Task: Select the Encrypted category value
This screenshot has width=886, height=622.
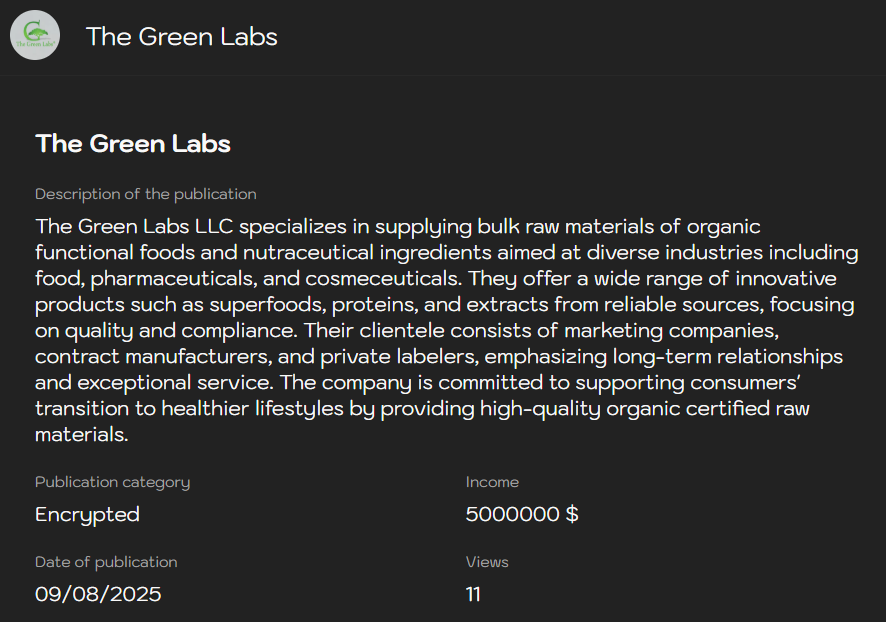Action: (x=87, y=515)
